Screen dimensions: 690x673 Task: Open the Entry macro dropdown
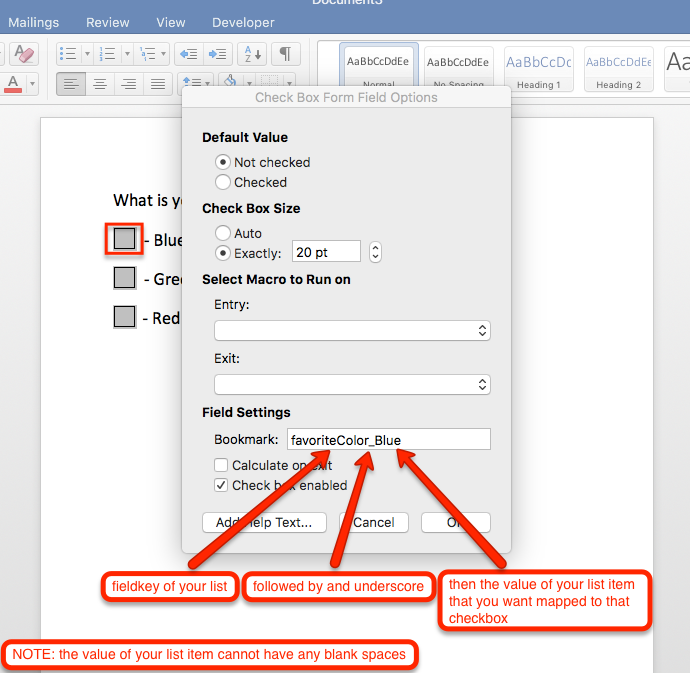click(352, 330)
